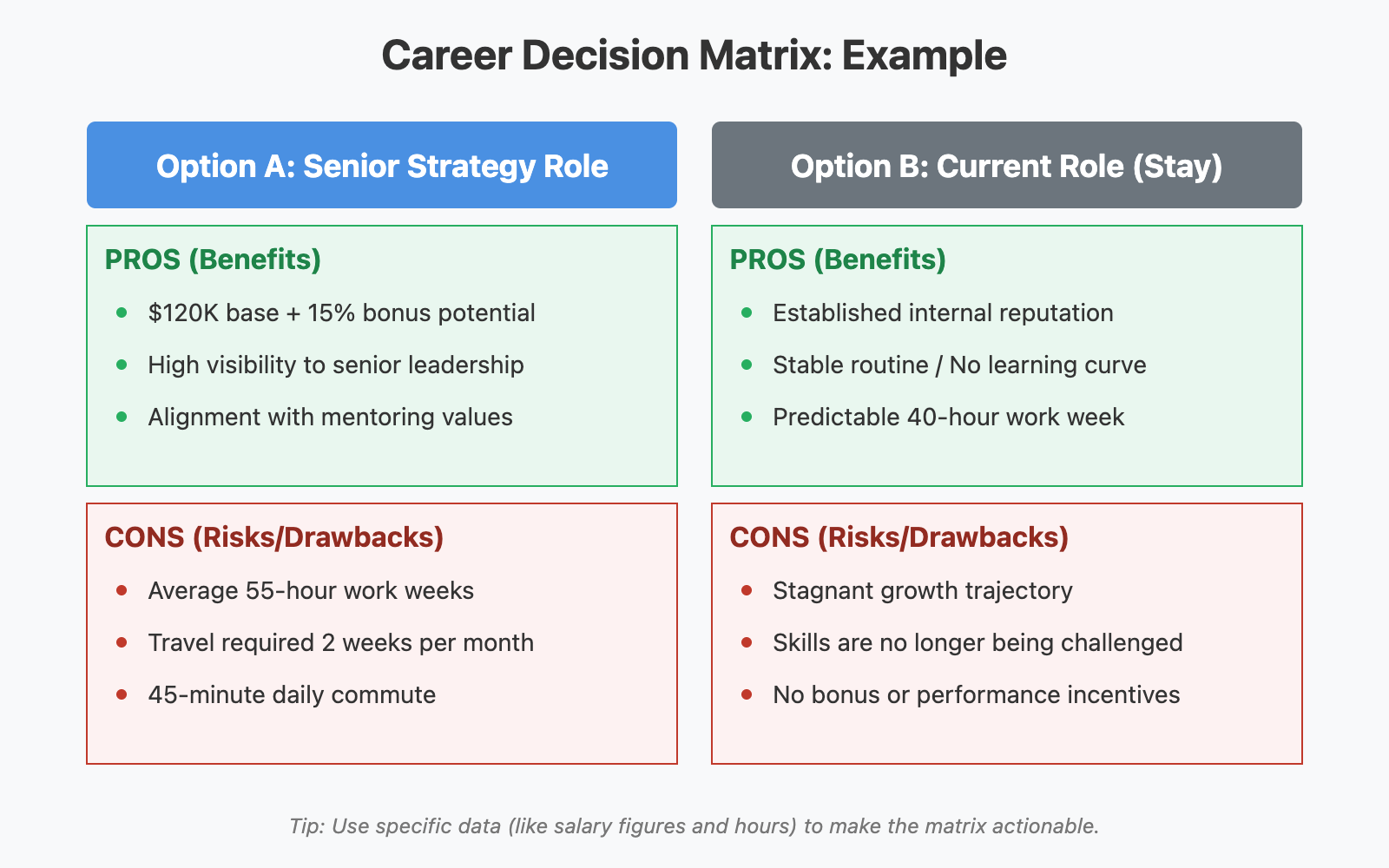Click 'No bonus or performance incentives' item
The height and width of the screenshot is (868, 1389).
point(976,694)
